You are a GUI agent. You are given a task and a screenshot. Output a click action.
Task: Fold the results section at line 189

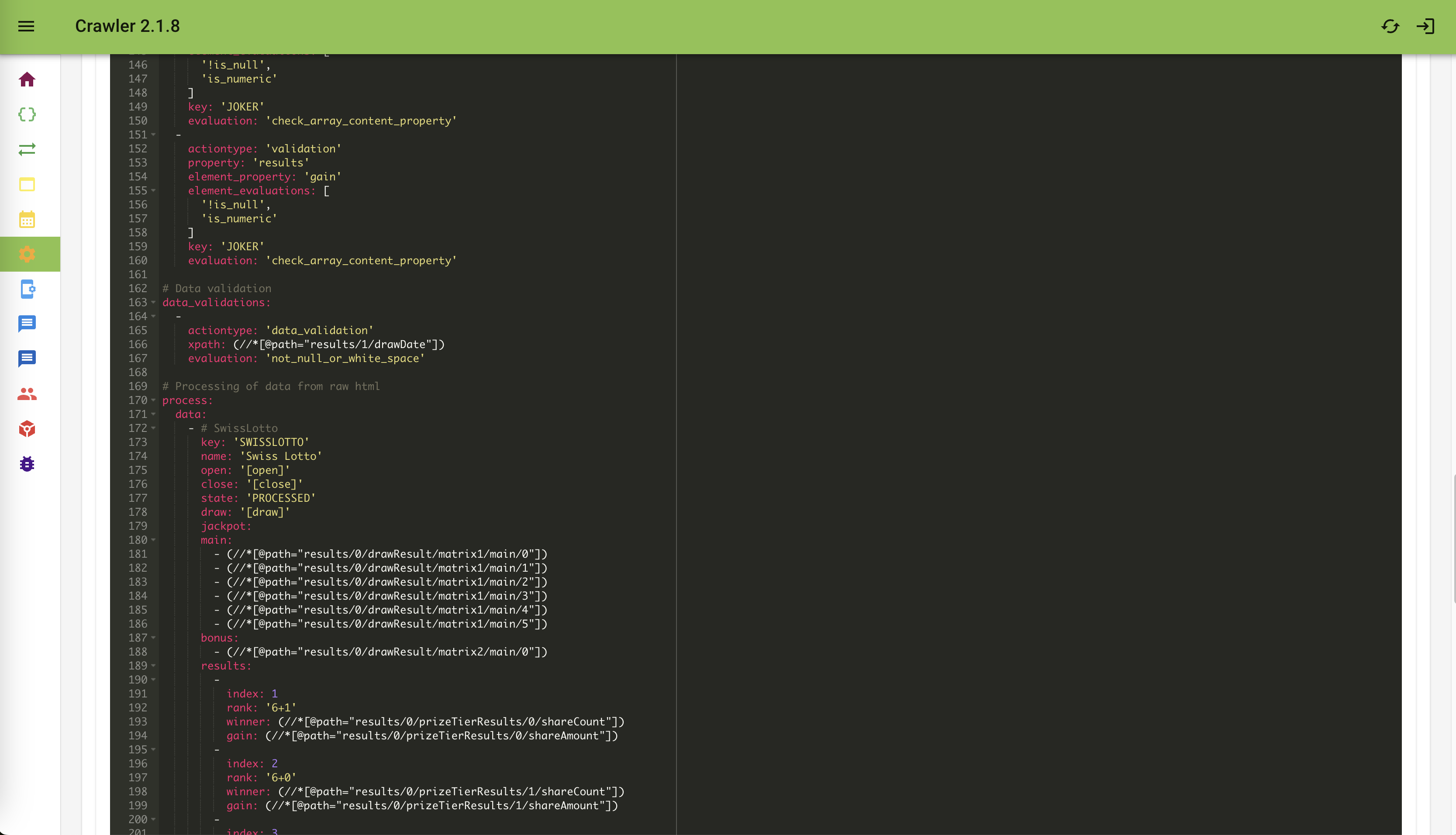154,666
